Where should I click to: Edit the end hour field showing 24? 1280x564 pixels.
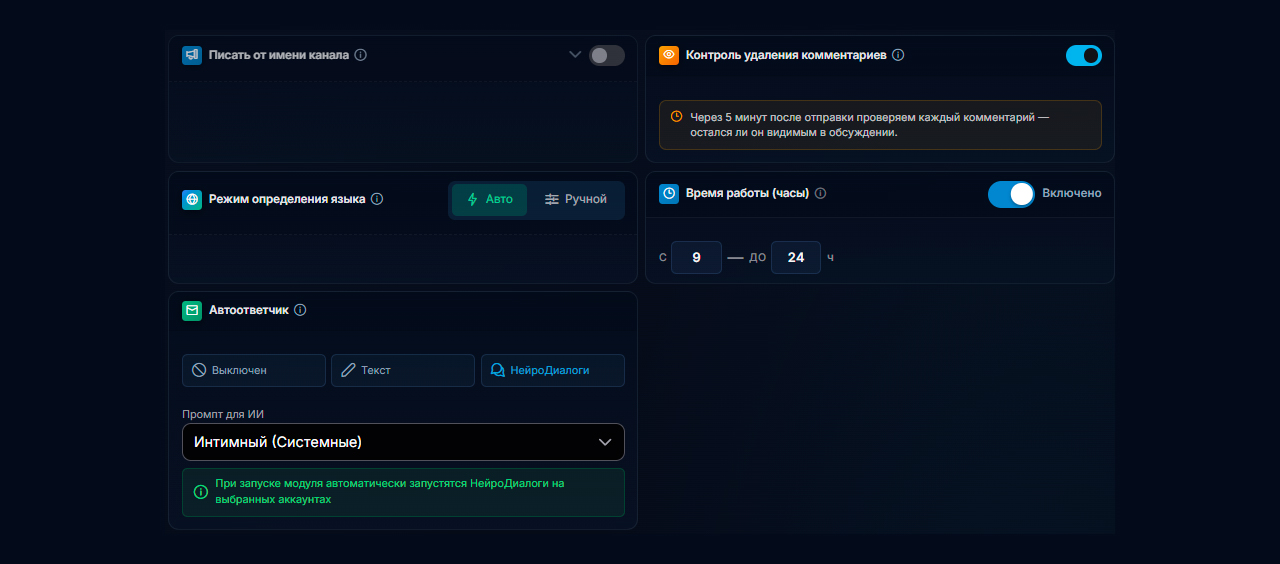(796, 257)
